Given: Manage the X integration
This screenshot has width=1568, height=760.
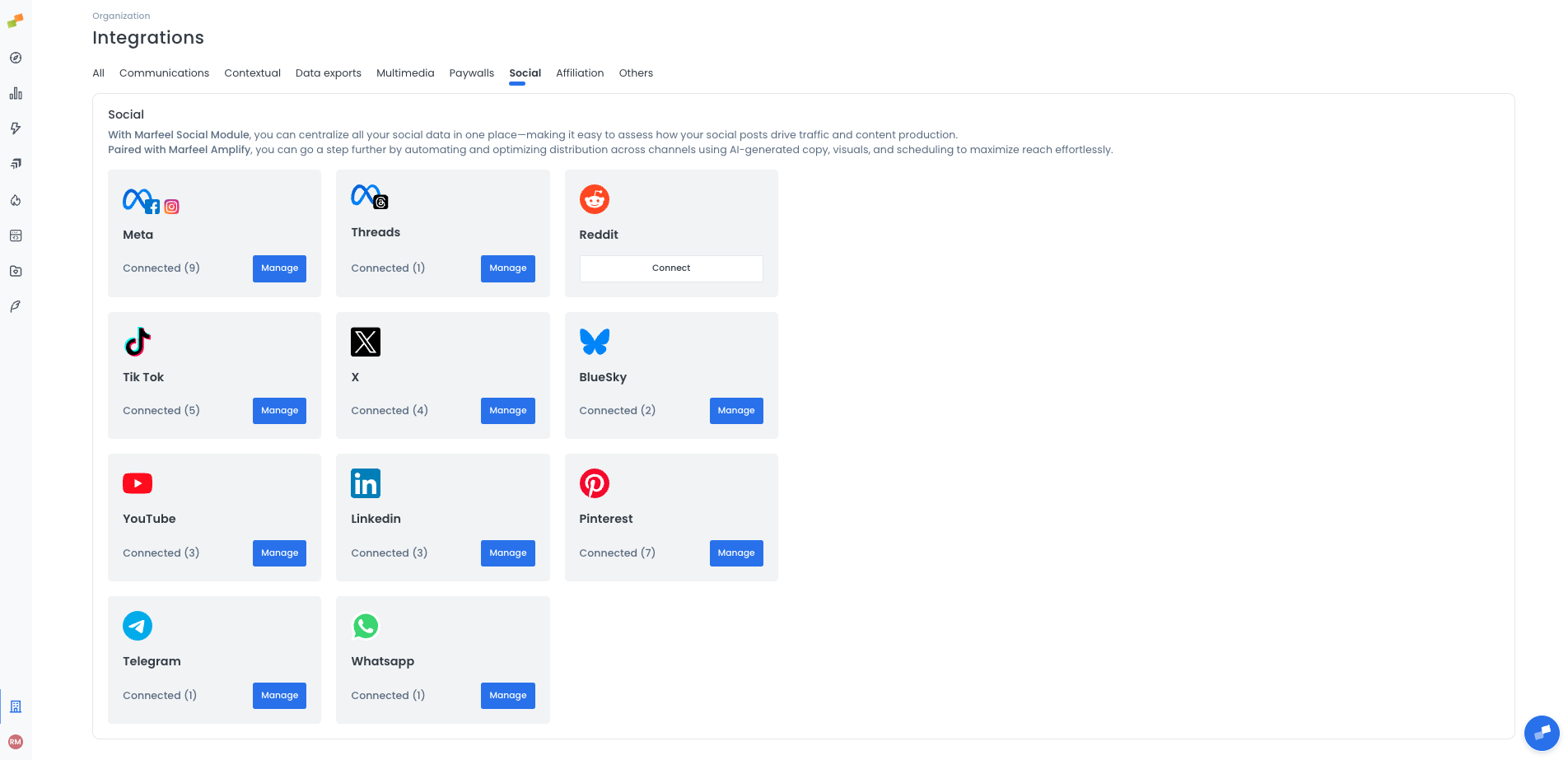Looking at the screenshot, I should 508,411.
